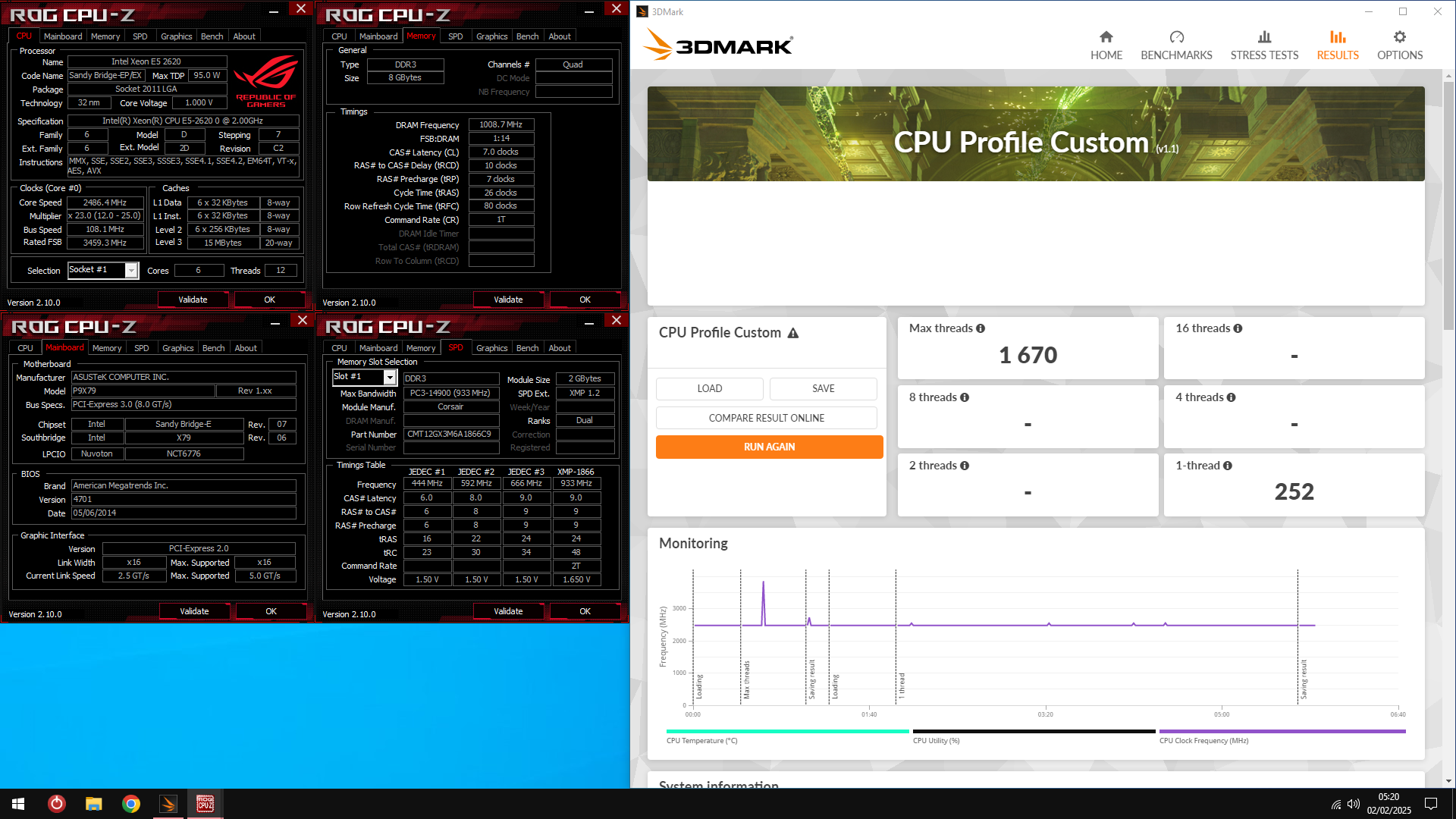Click the info icon next to 4 threads

1231,397
